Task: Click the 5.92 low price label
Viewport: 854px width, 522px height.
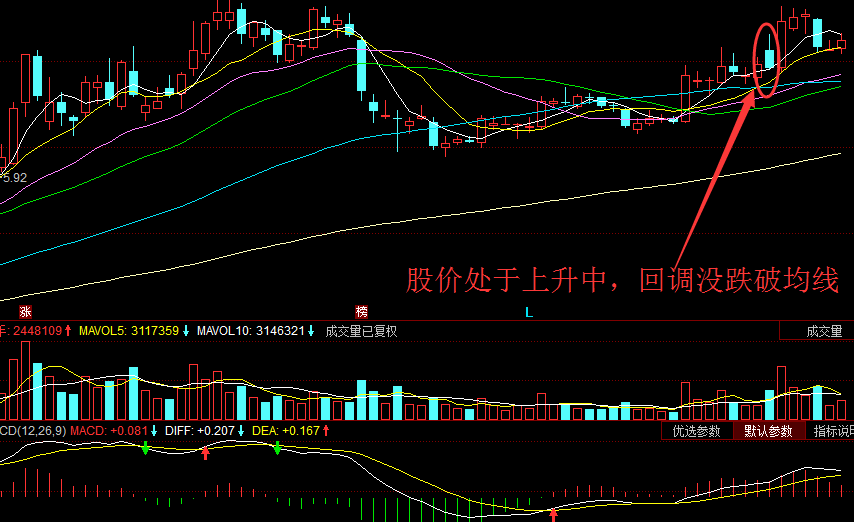Action: (x=15, y=178)
